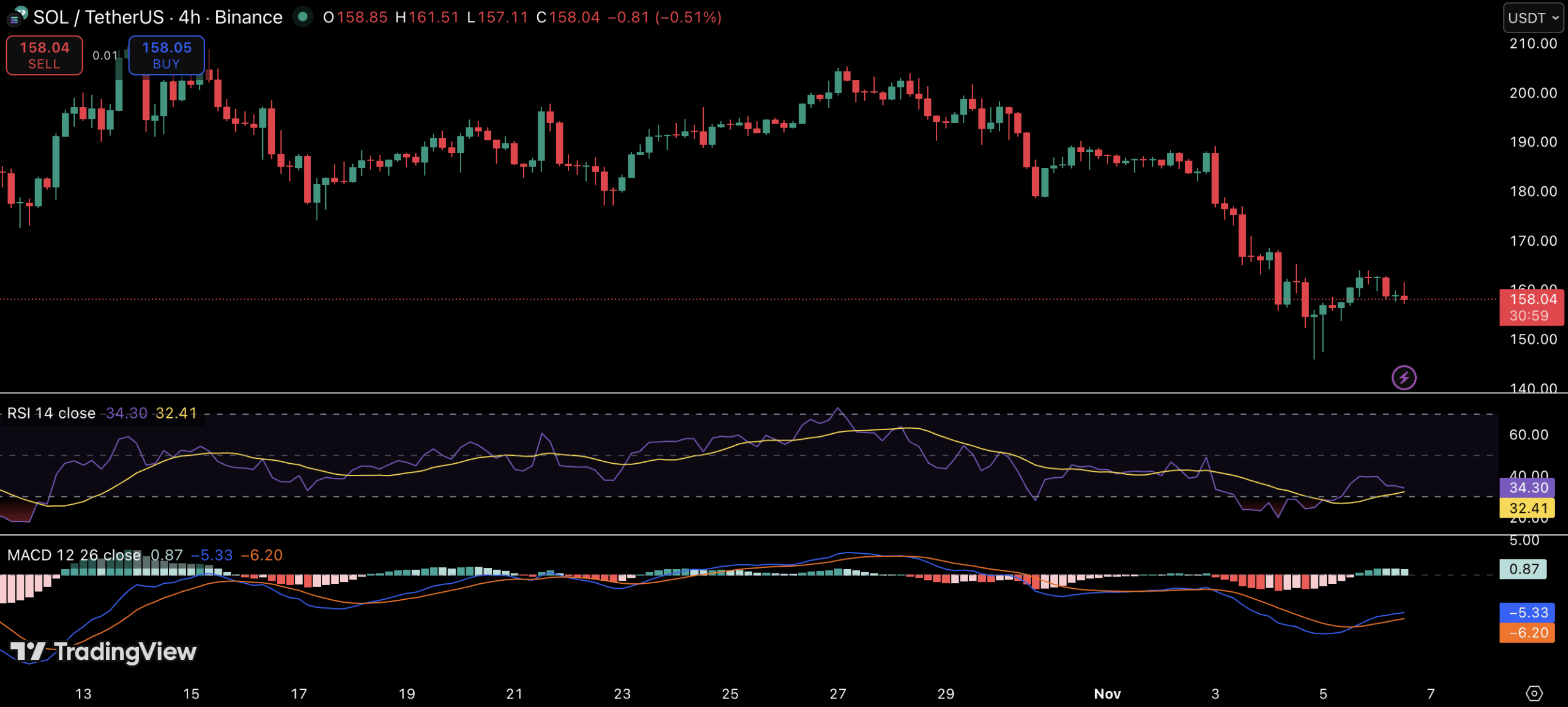Click the orange signal -6.20 value tag

(1528, 632)
